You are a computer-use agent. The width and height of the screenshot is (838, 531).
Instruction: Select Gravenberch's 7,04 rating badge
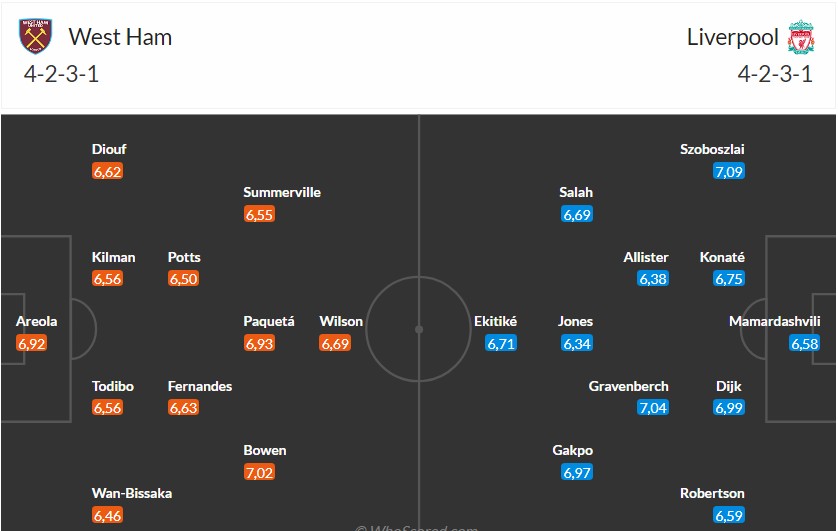[x=653, y=407]
